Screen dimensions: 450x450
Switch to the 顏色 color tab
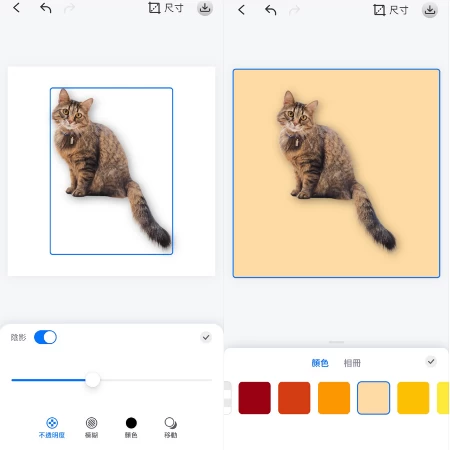coord(320,363)
